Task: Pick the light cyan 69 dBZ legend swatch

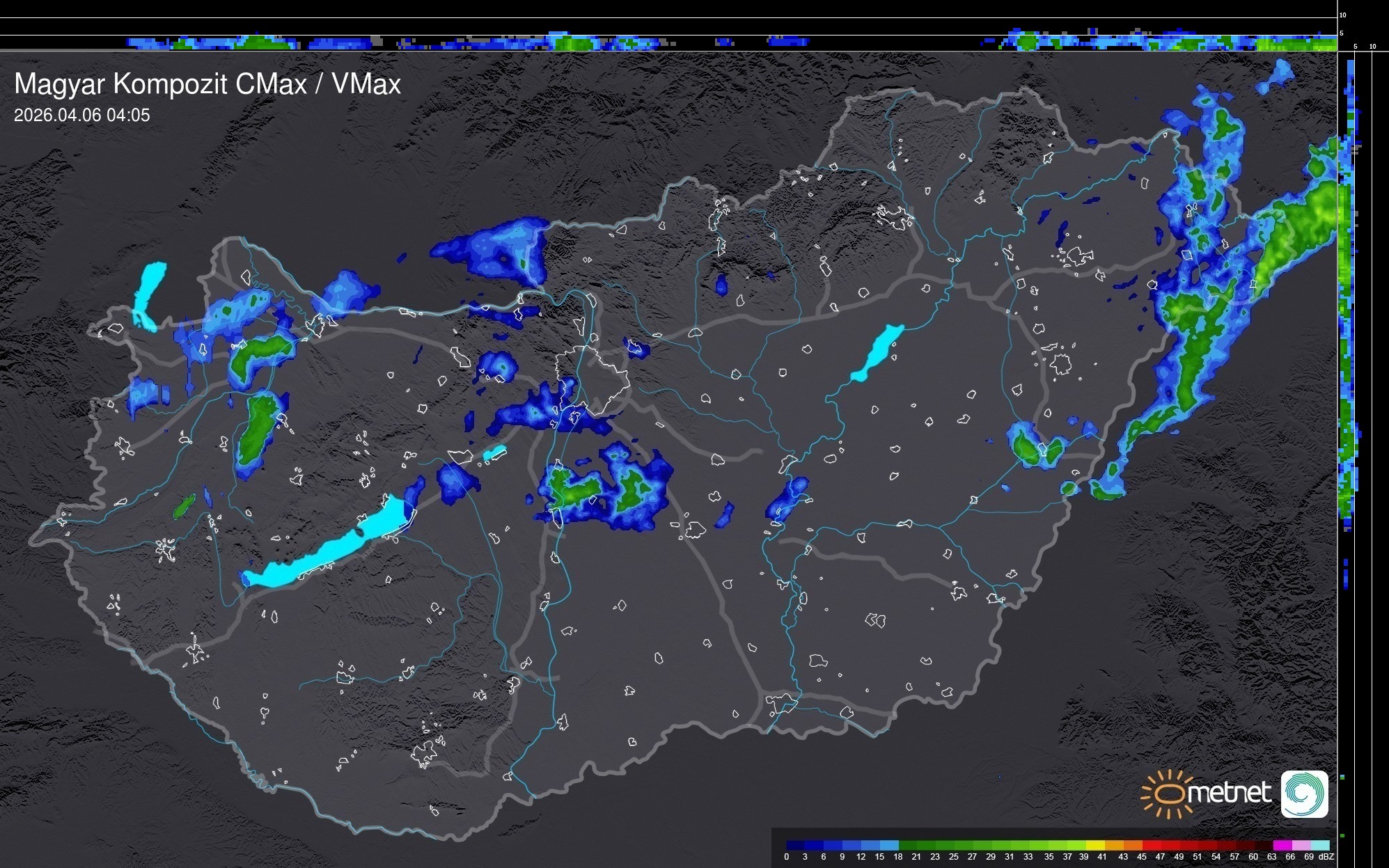Action: pyautogui.click(x=1320, y=845)
